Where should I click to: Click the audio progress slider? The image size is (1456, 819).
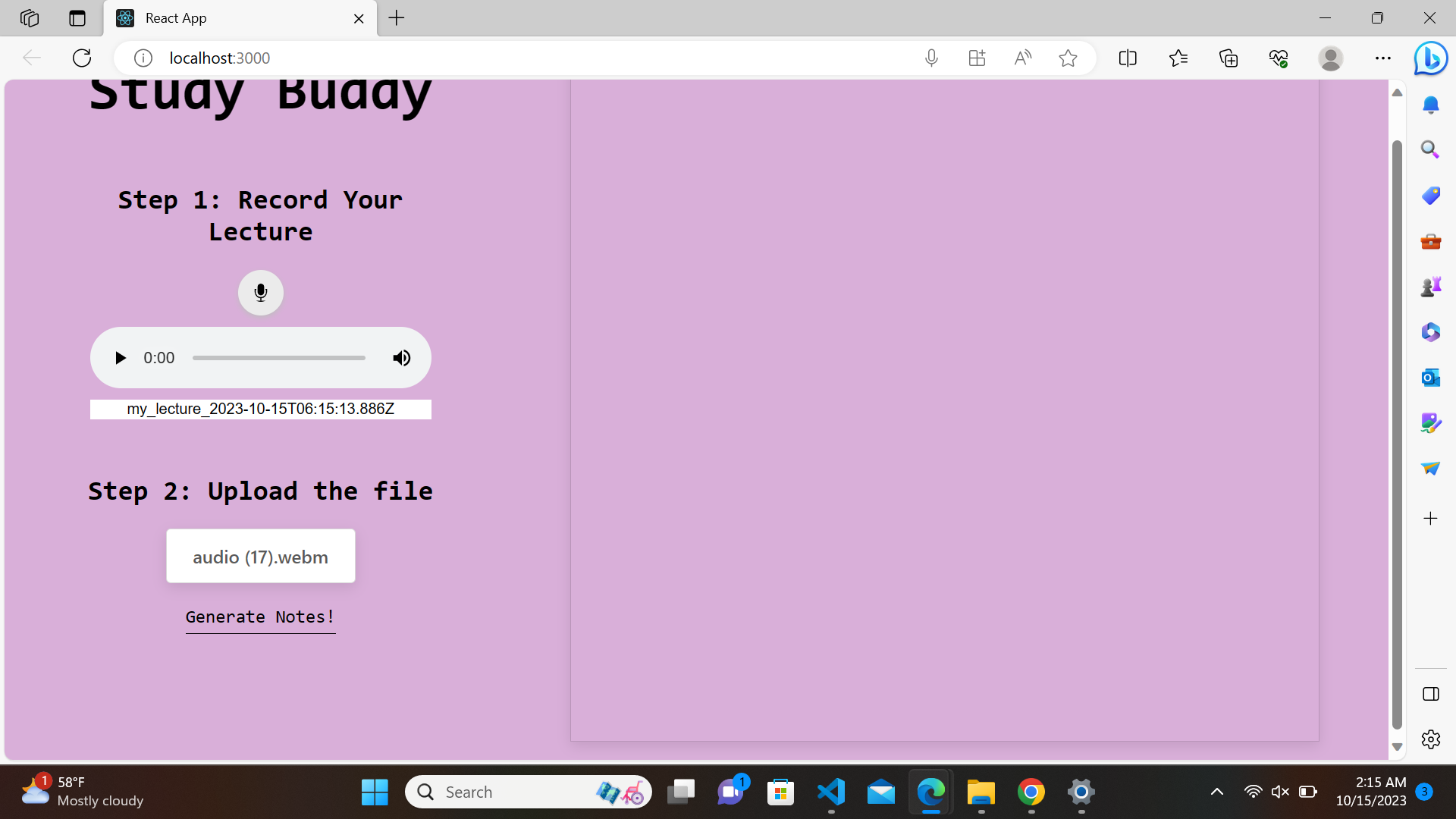coord(278,358)
